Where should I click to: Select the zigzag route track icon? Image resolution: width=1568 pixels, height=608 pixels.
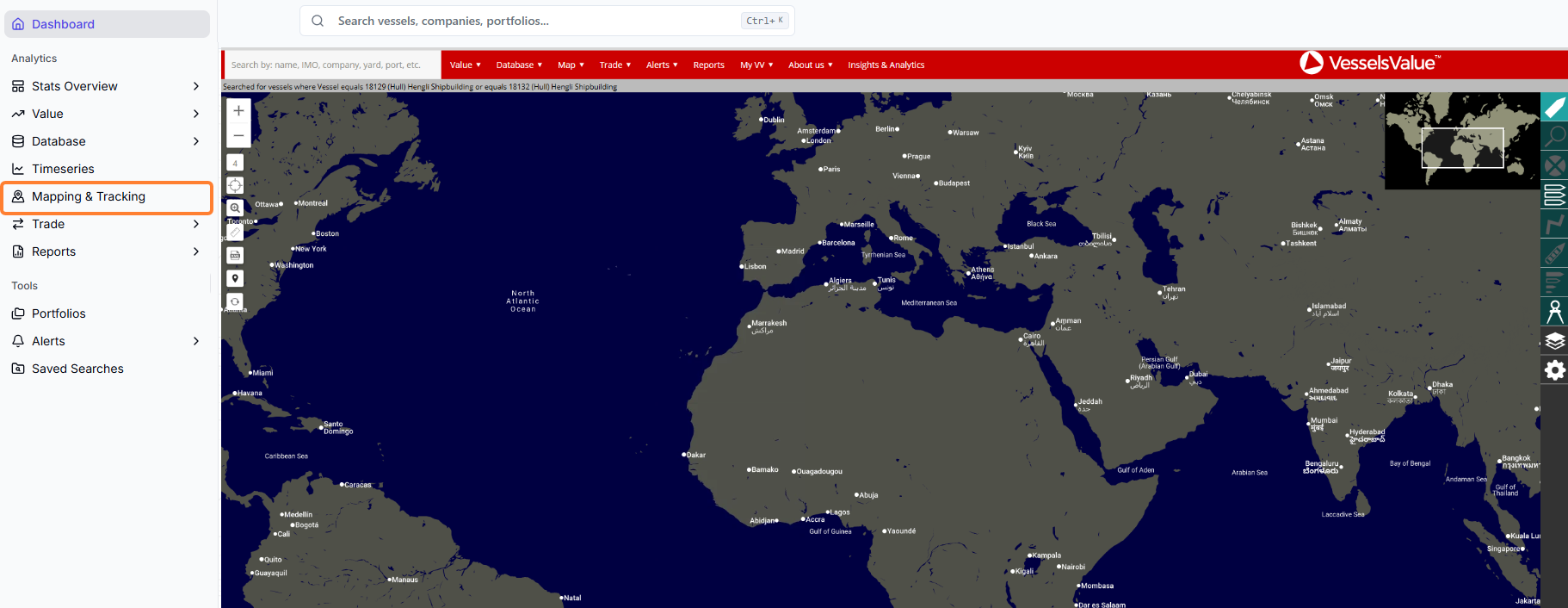tap(1554, 225)
